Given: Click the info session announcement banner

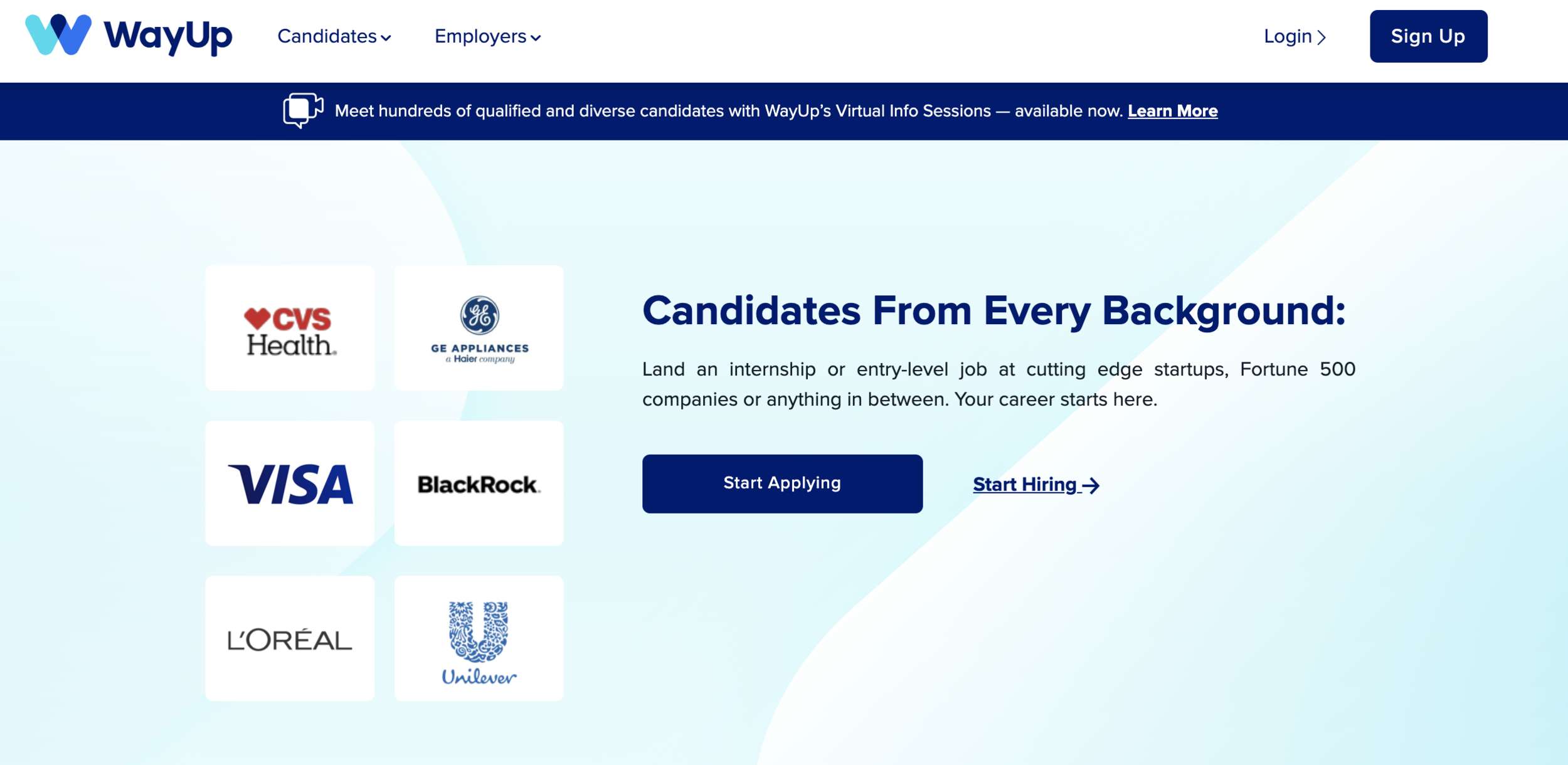Looking at the screenshot, I should click(x=784, y=111).
